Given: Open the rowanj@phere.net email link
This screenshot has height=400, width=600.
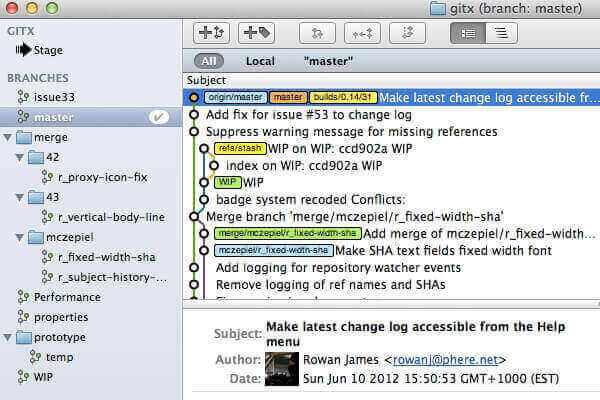Looking at the screenshot, I should tap(446, 360).
